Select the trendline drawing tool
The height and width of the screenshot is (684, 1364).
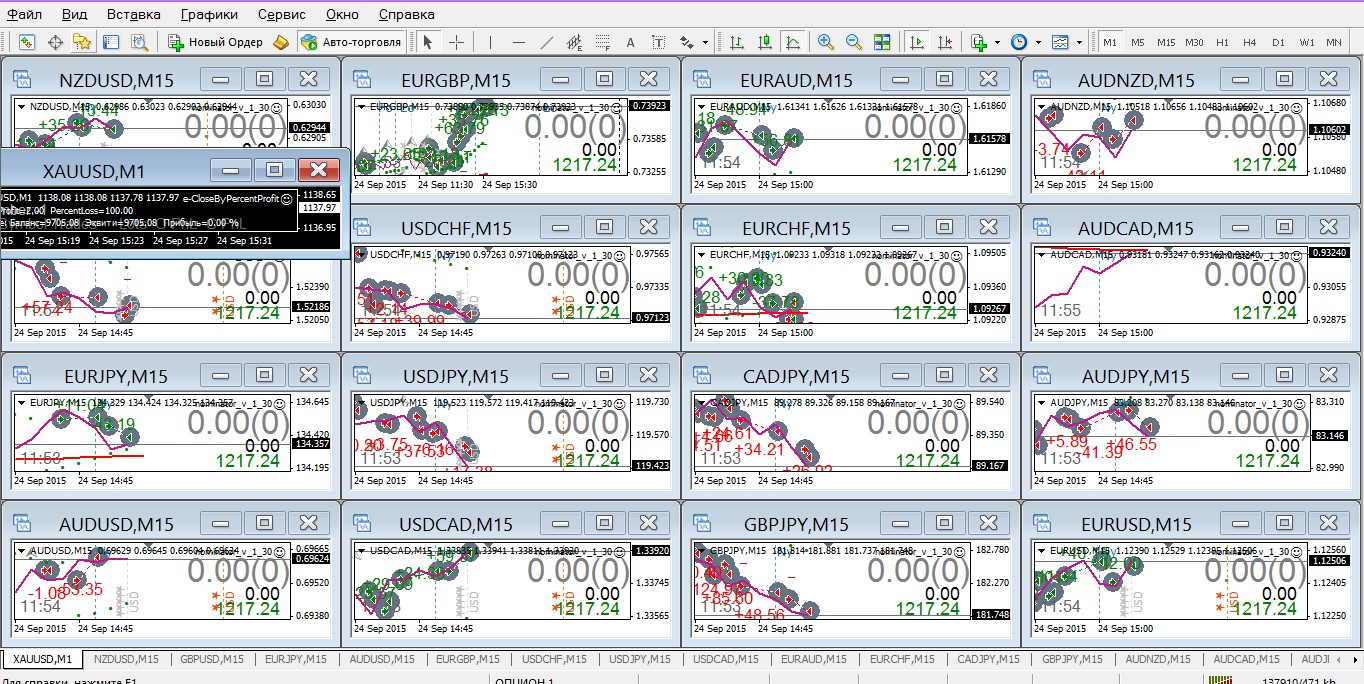point(546,42)
